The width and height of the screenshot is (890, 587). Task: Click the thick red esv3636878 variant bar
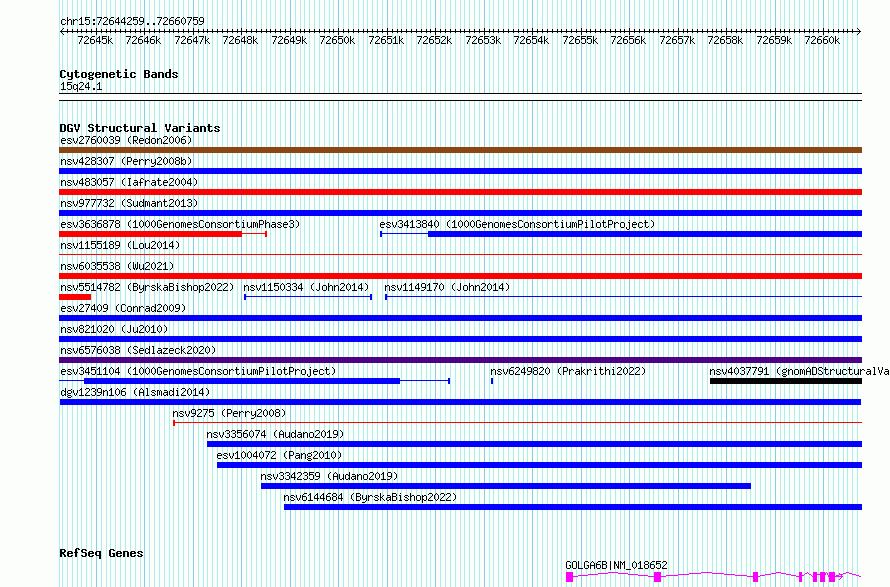[x=150, y=234]
